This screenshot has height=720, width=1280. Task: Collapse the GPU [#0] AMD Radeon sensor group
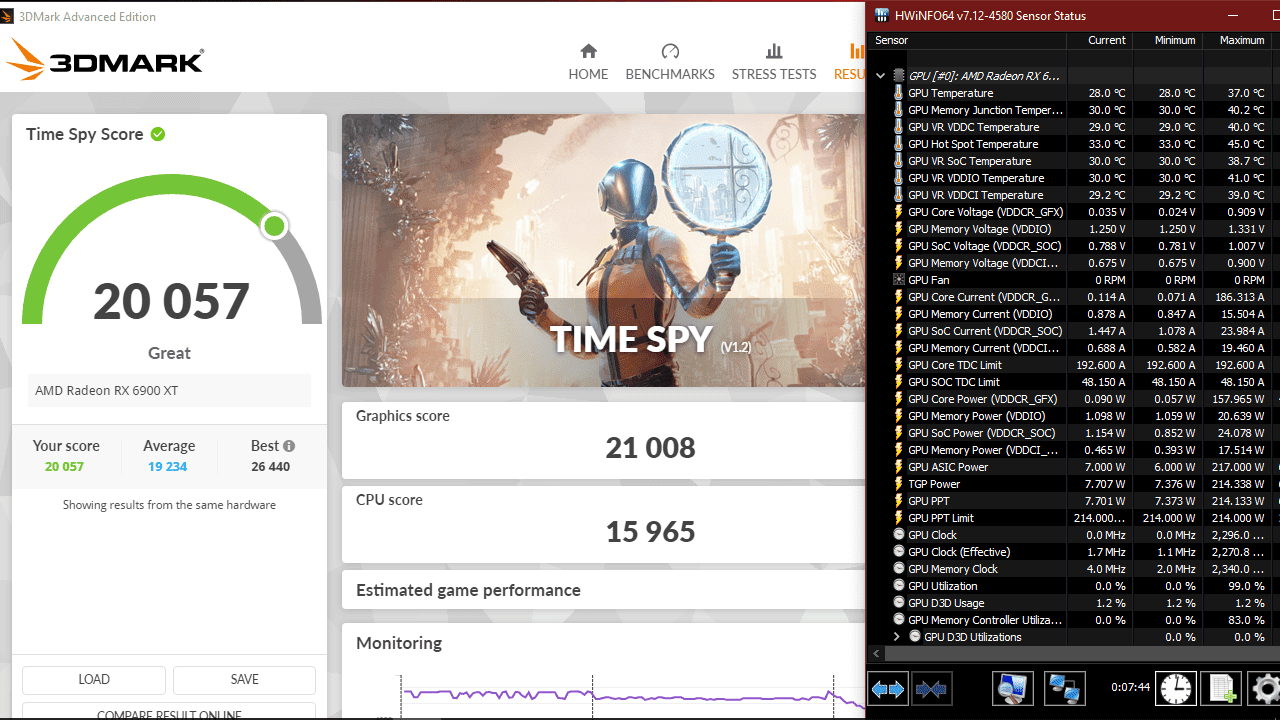tap(880, 76)
